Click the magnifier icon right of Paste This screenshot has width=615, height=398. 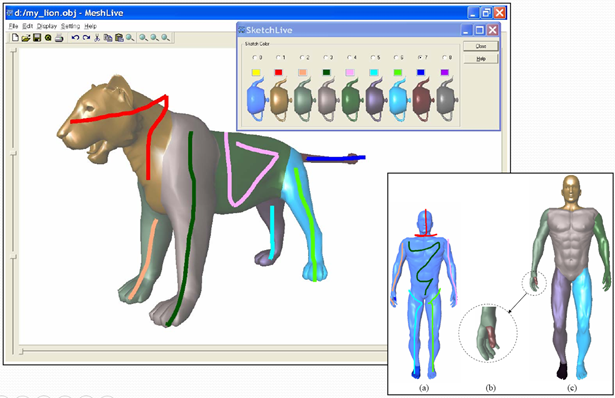coord(130,38)
